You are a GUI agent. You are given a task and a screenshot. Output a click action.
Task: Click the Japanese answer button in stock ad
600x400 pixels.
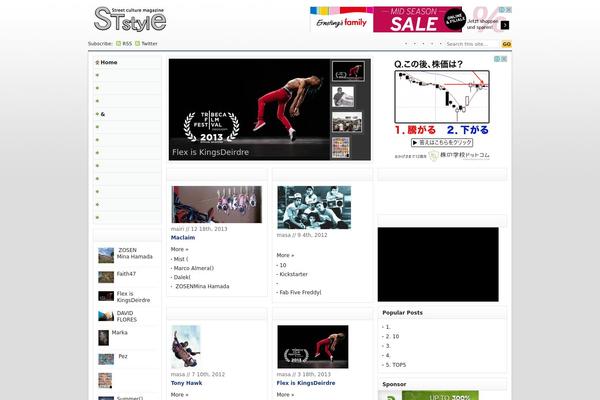[442, 142]
